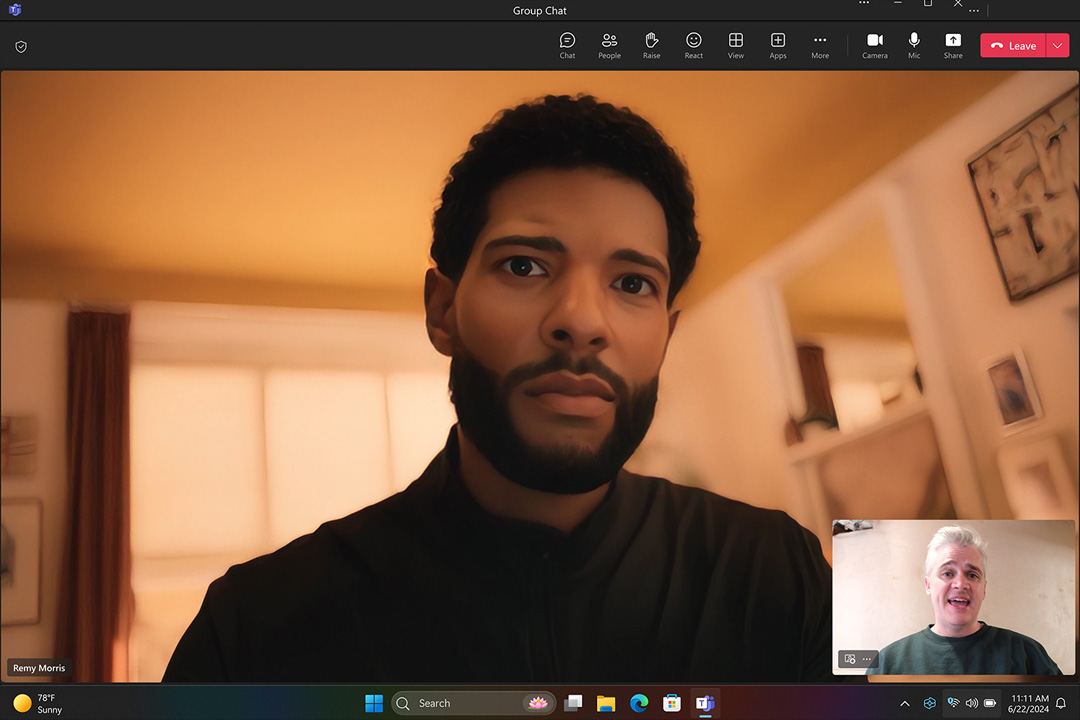Adjust volume via the speaker tray icon
This screenshot has height=720, width=1080.
coord(972,703)
